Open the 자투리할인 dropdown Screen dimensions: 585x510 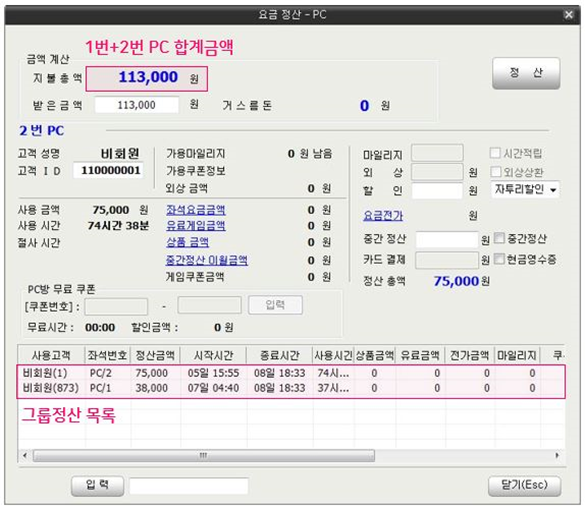click(x=525, y=190)
